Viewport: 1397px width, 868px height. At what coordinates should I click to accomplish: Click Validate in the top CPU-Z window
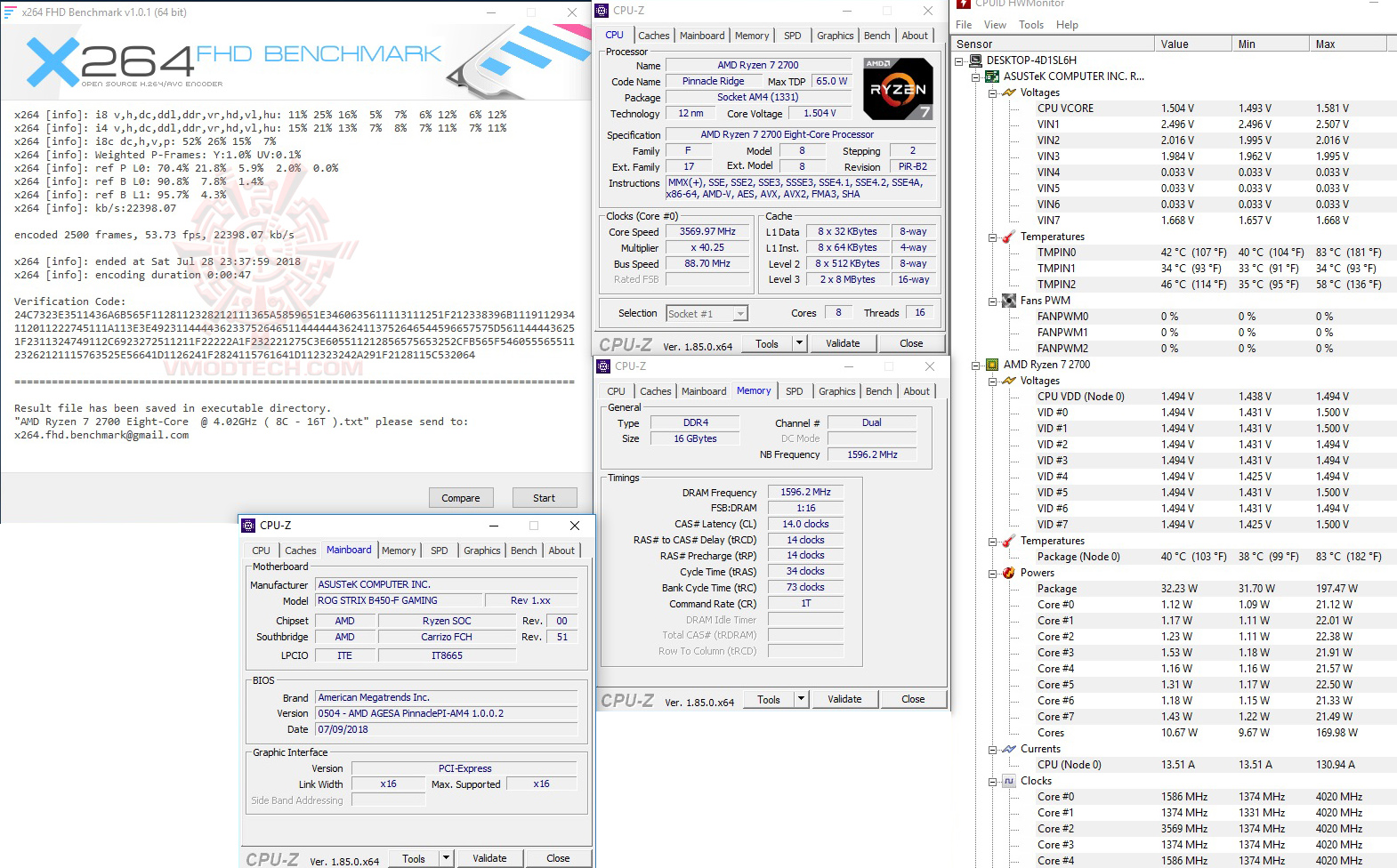[843, 343]
